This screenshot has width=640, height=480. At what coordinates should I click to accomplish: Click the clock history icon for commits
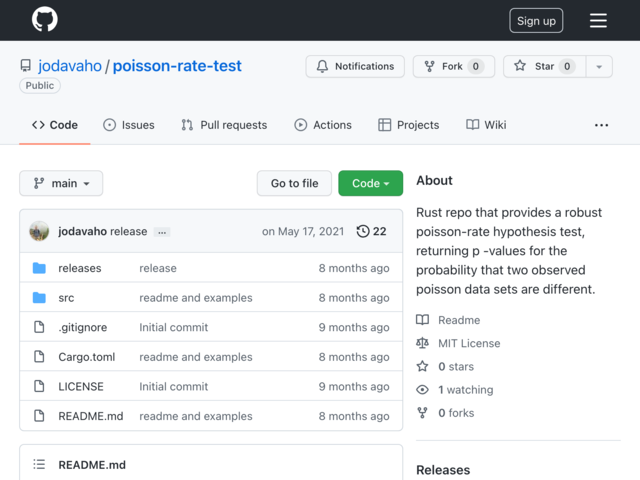click(x=363, y=231)
